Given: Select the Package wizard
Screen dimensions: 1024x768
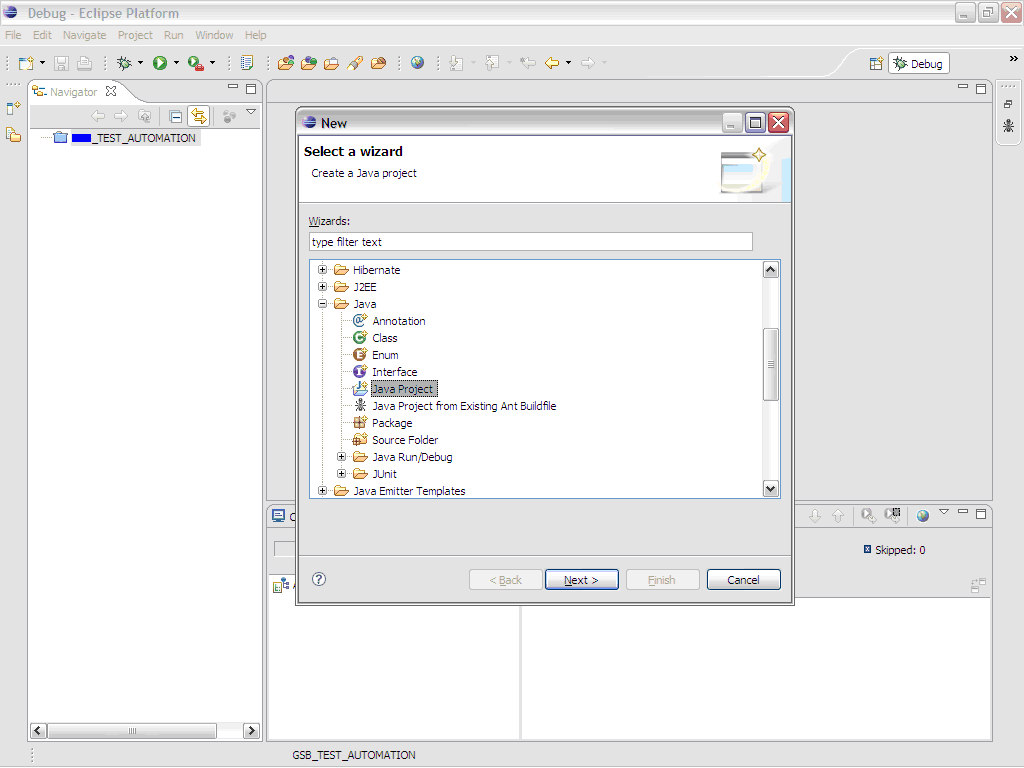Looking at the screenshot, I should pos(392,423).
